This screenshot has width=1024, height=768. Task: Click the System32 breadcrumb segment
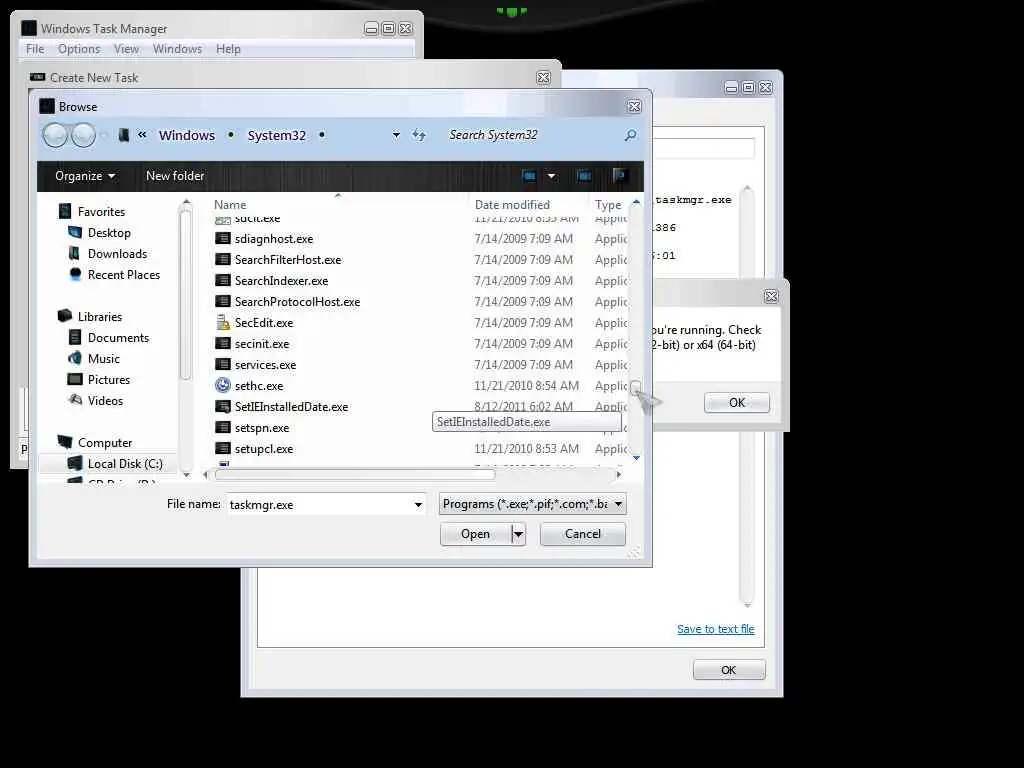(x=276, y=135)
